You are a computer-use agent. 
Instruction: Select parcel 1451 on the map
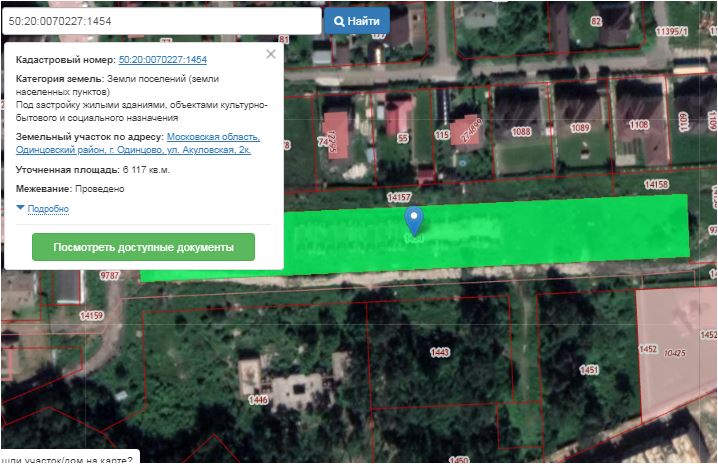(588, 370)
